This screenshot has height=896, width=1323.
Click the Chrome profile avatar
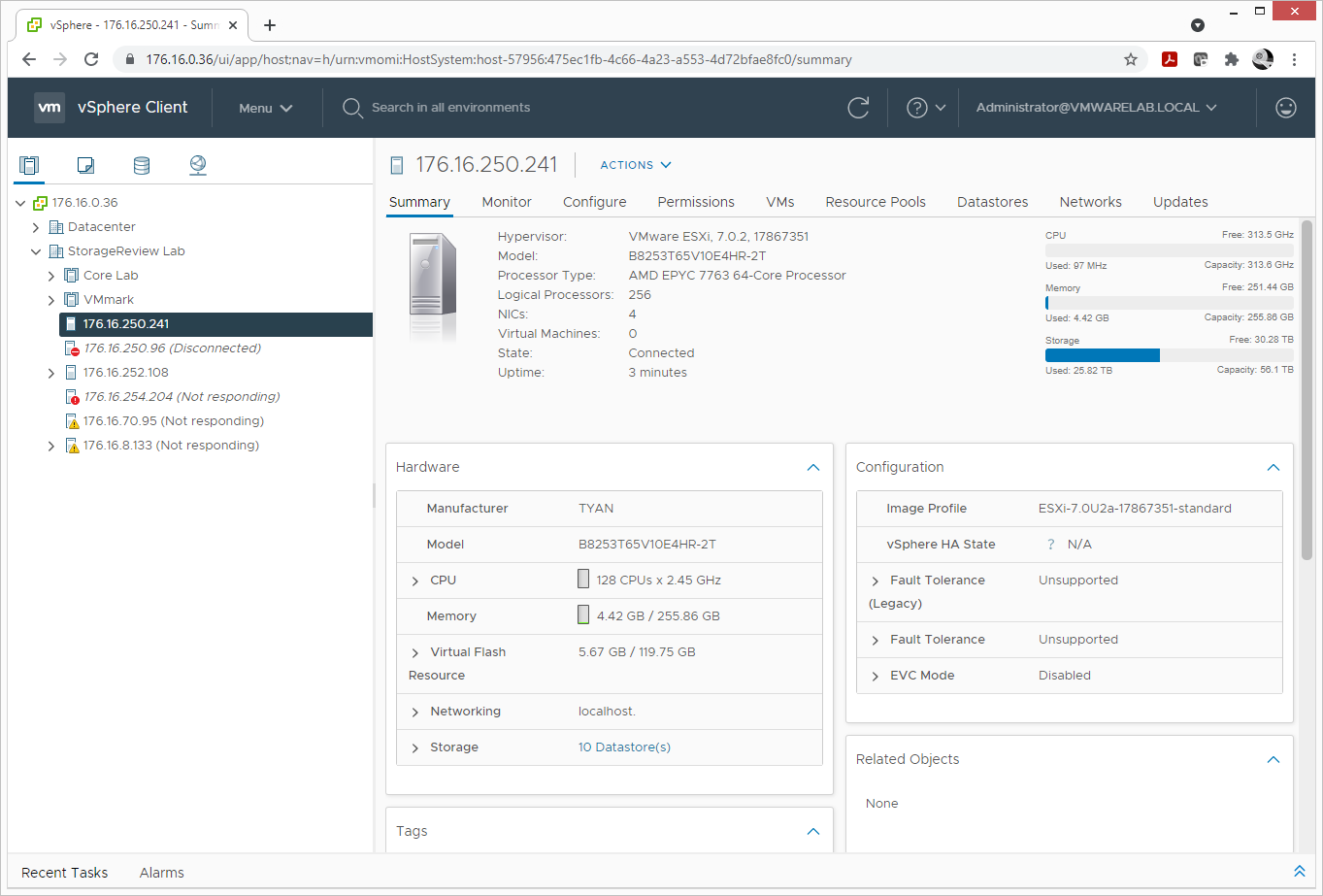pyautogui.click(x=1263, y=59)
